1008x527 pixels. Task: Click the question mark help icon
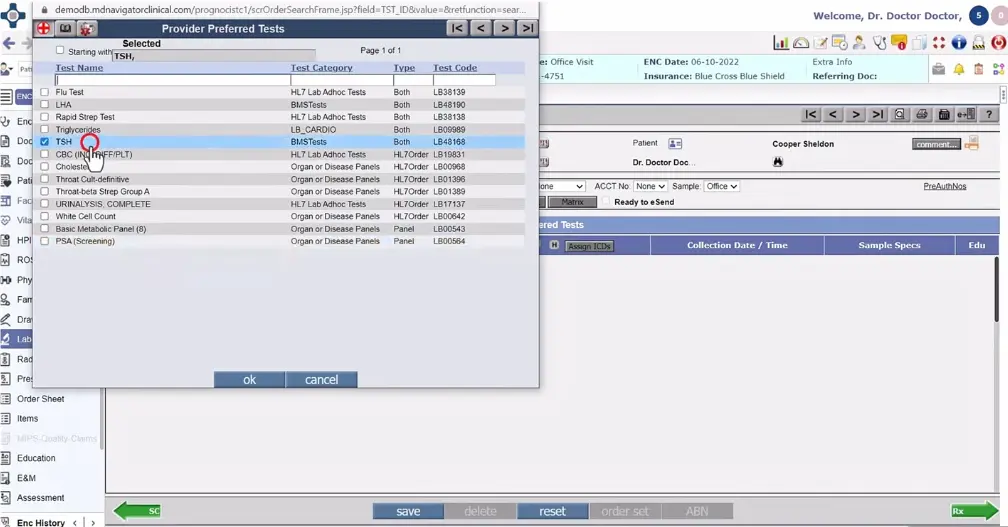[989, 114]
